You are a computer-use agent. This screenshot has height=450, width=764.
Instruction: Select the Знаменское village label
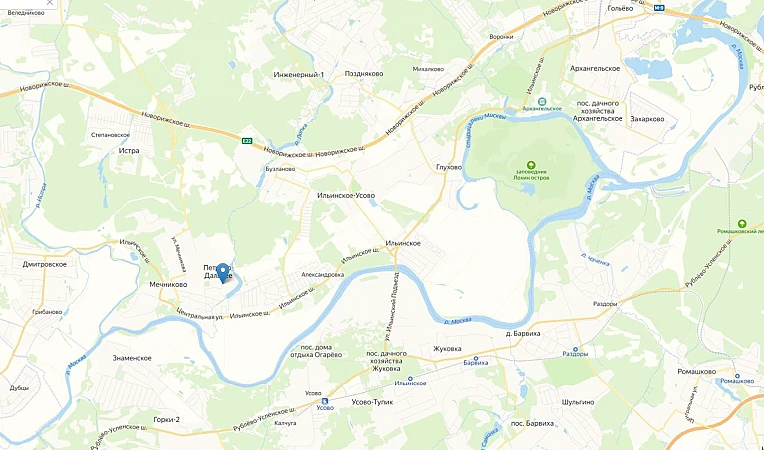132,358
